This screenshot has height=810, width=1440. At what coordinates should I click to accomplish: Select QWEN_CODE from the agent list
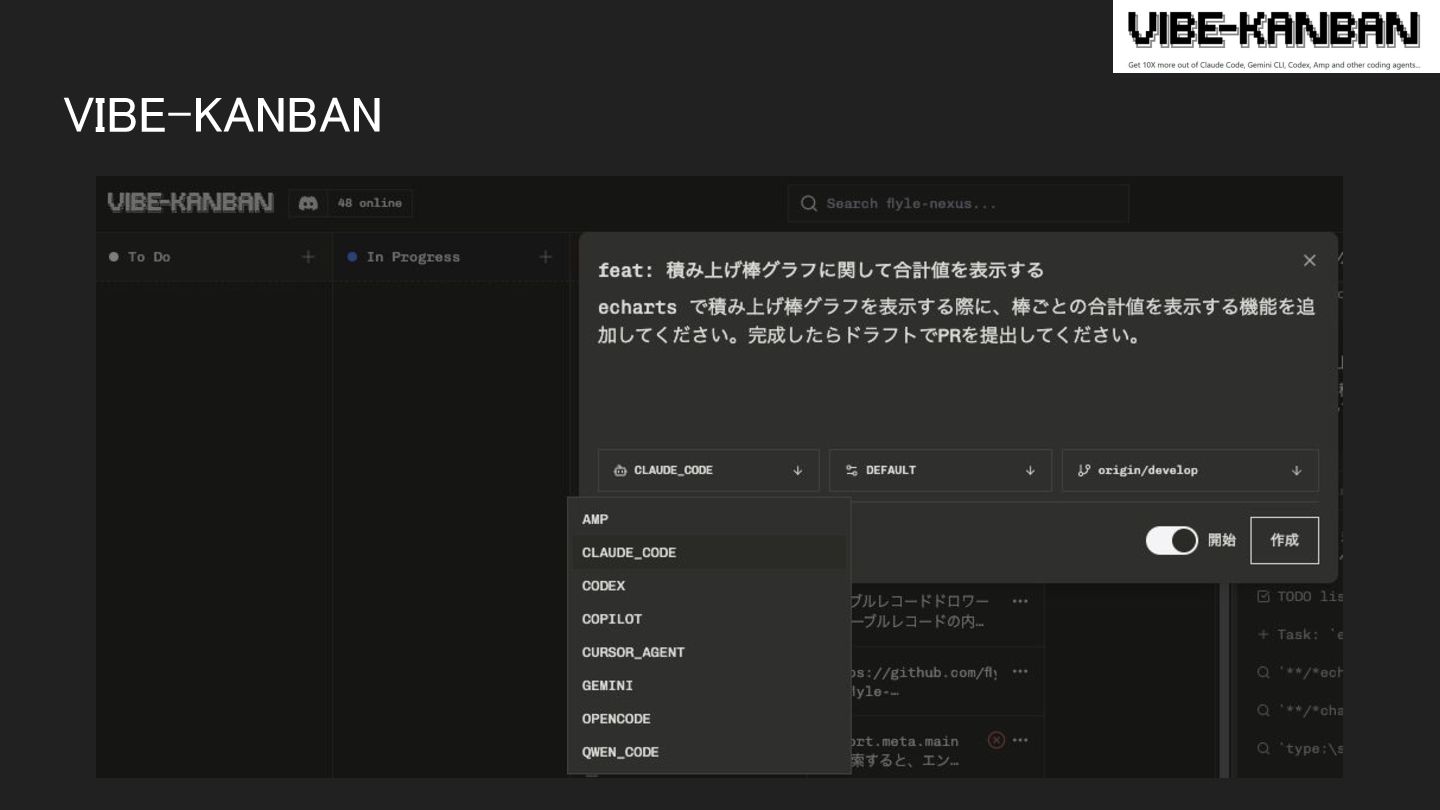click(x=709, y=752)
